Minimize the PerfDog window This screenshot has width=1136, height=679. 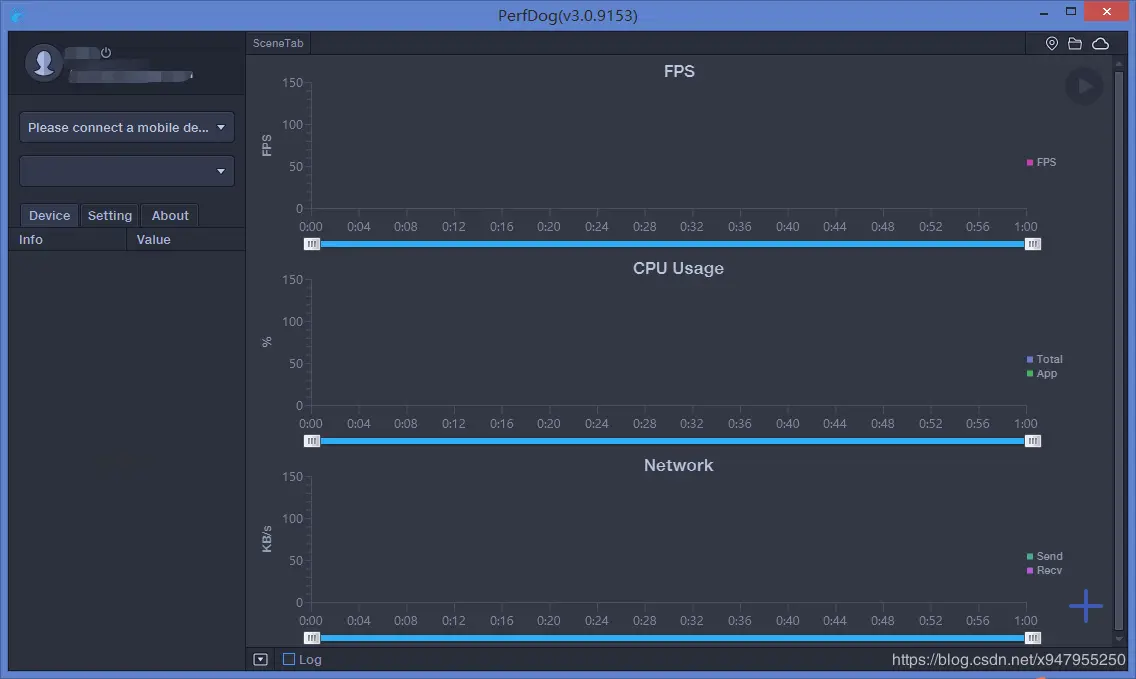(x=1043, y=12)
